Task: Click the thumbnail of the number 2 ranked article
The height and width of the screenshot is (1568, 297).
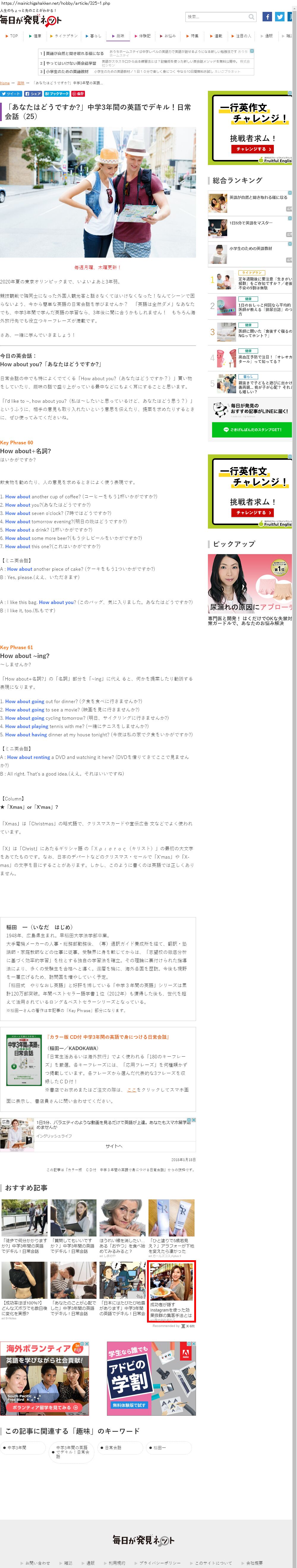Action: click(226, 306)
